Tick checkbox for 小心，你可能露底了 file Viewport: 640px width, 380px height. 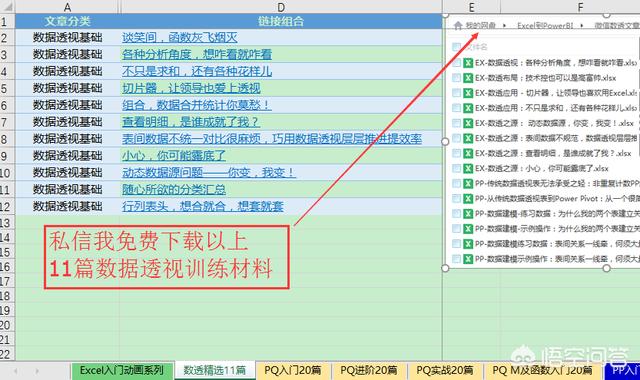pyautogui.click(x=456, y=169)
